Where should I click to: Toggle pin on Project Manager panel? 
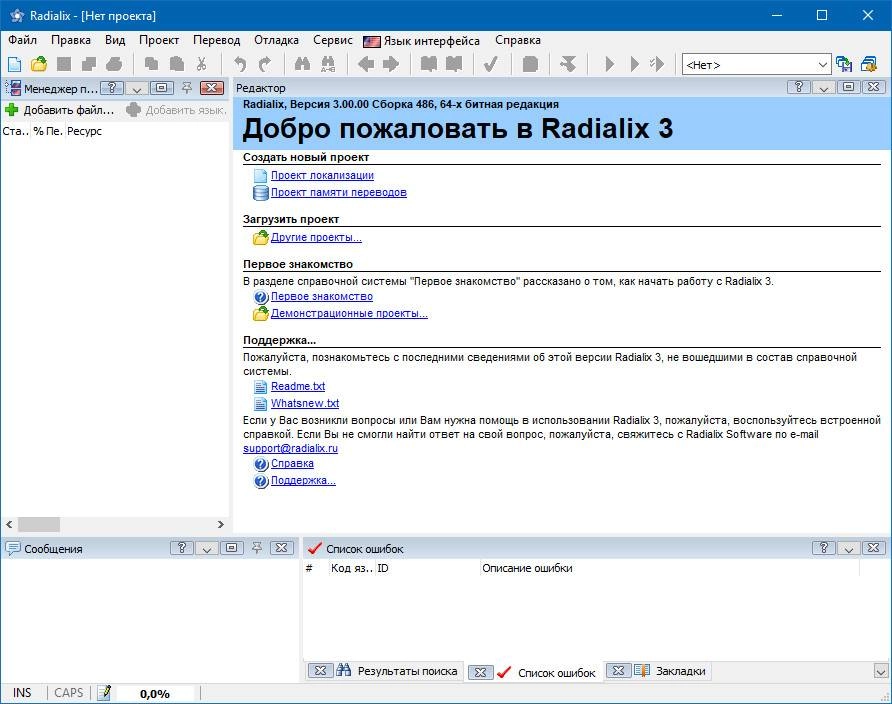click(x=187, y=88)
